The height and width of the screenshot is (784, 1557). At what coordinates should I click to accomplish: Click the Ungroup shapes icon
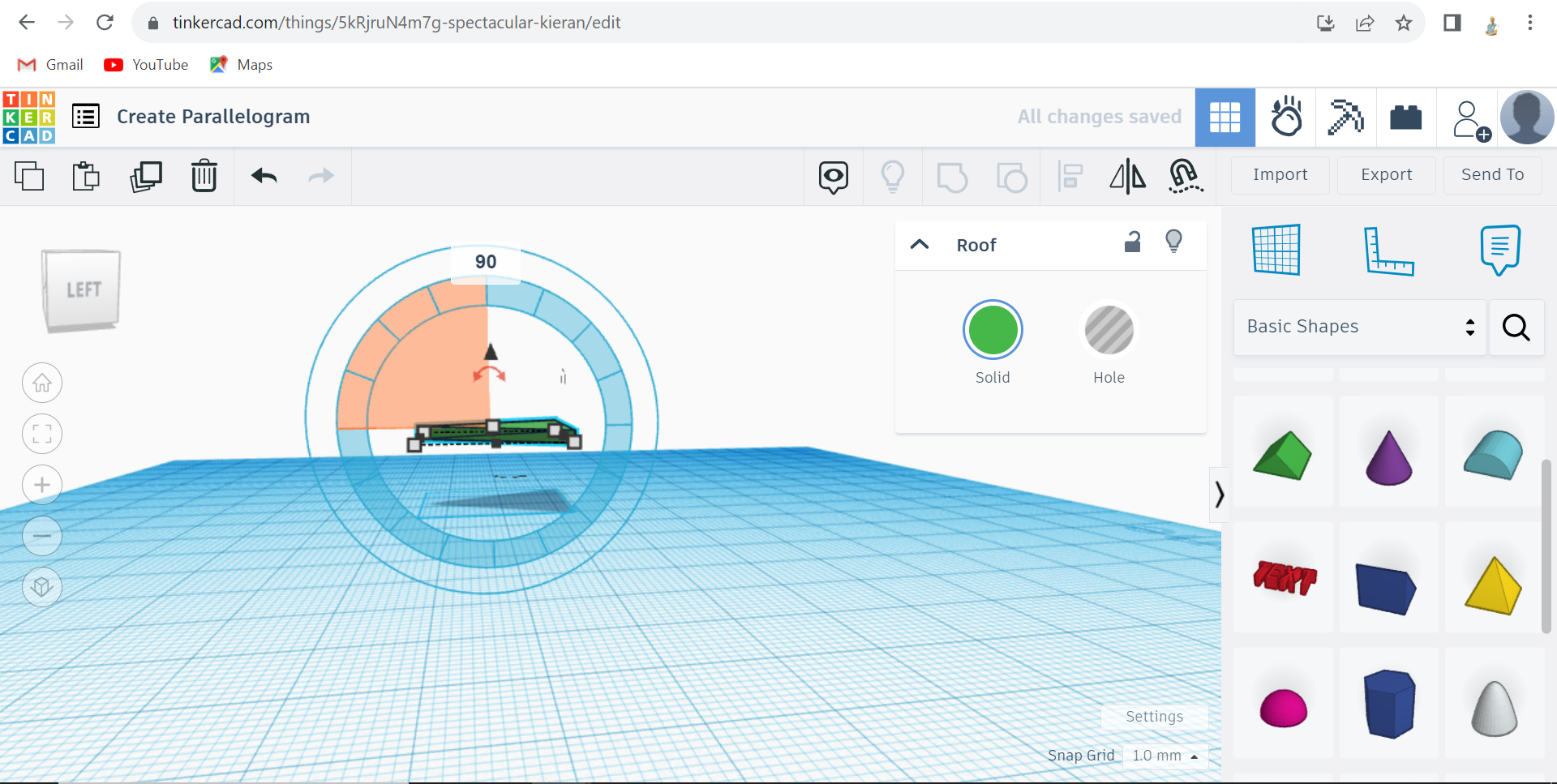(1011, 177)
